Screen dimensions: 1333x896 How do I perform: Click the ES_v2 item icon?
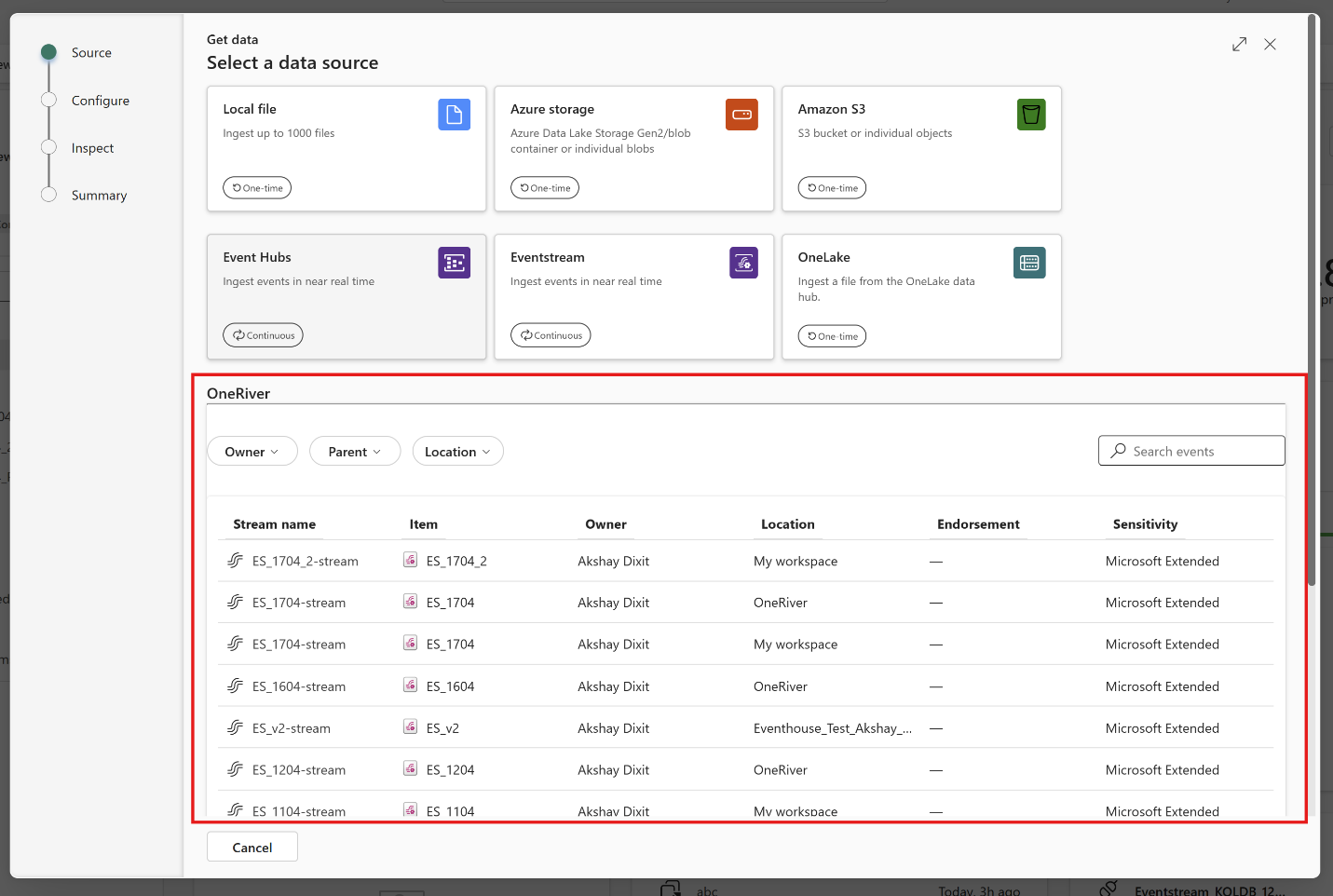pos(410,727)
